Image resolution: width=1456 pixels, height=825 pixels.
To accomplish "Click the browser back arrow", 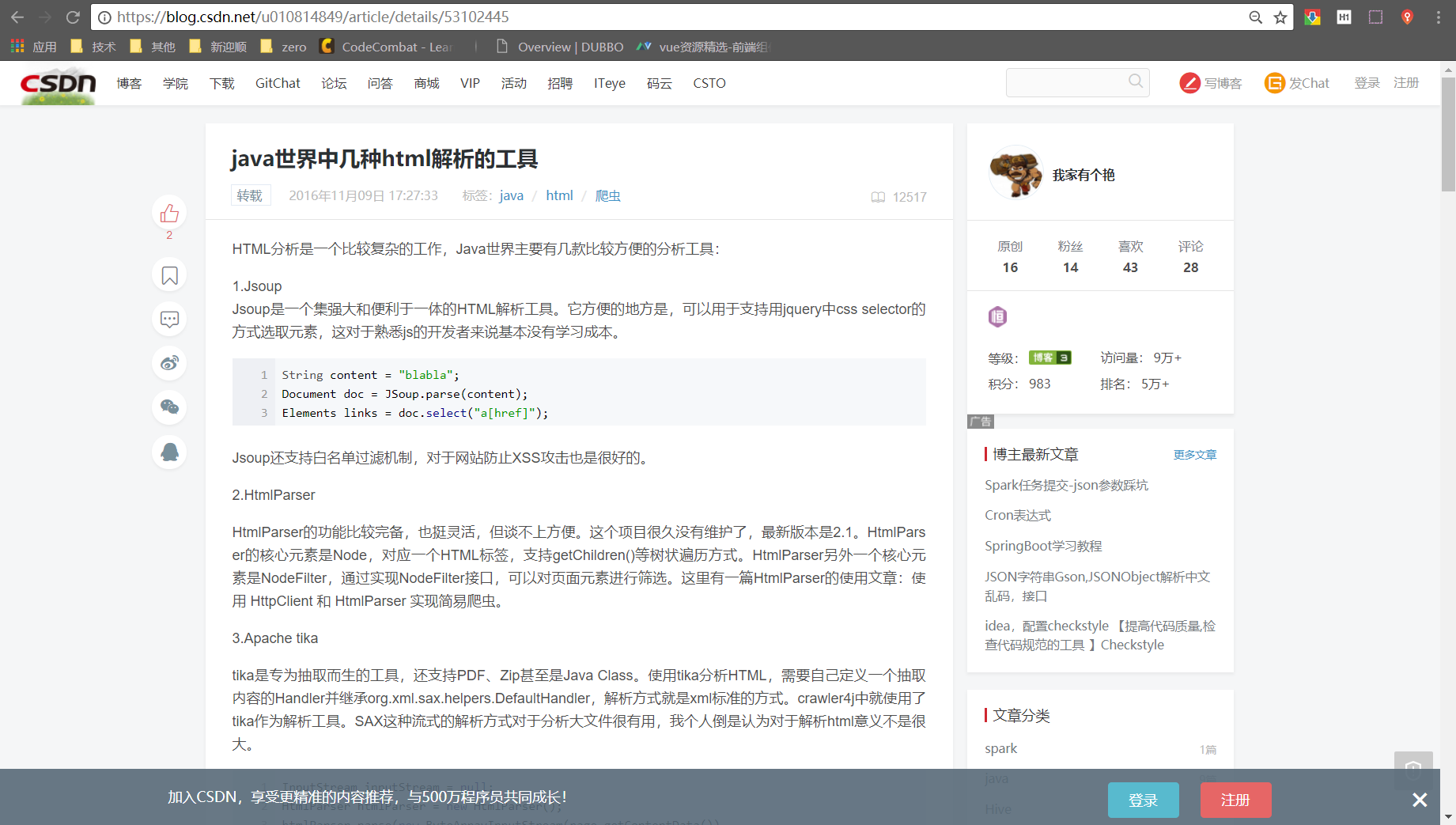I will (x=17, y=17).
